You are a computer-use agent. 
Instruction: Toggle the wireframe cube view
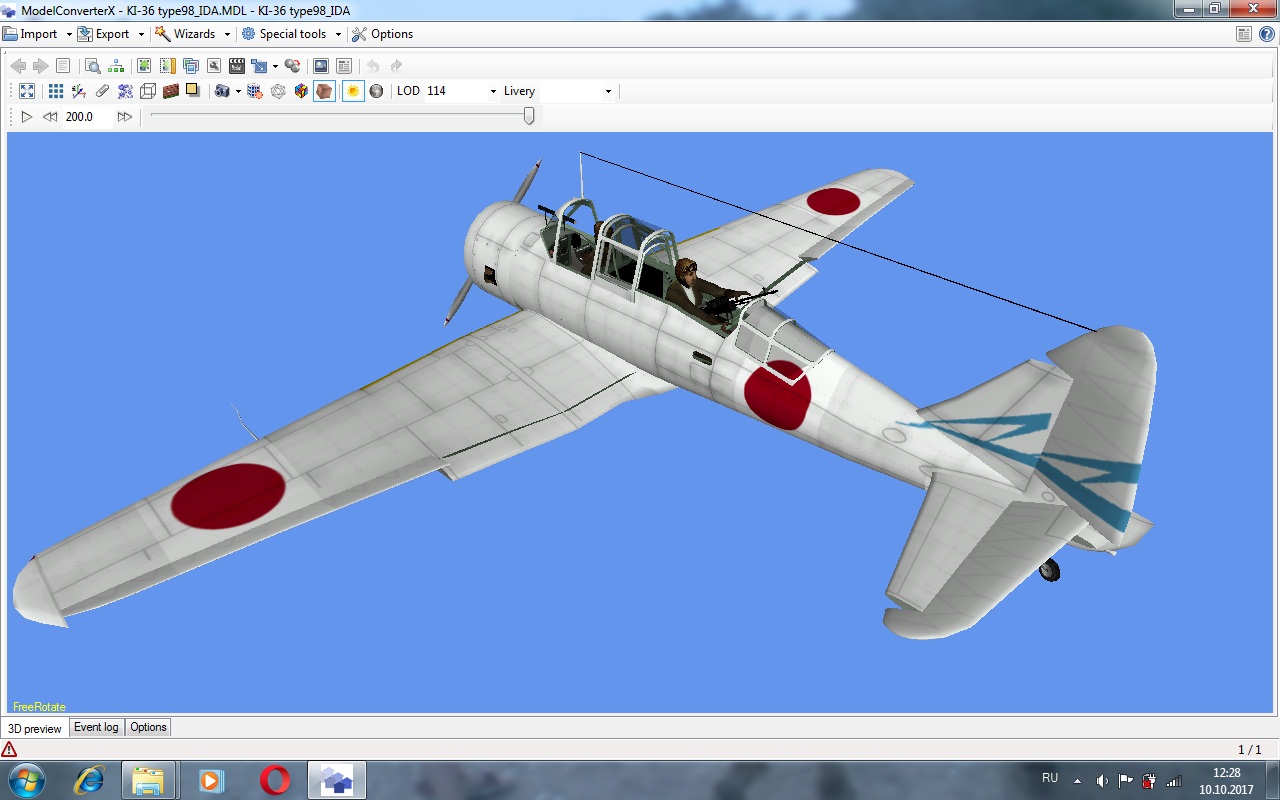coord(148,91)
